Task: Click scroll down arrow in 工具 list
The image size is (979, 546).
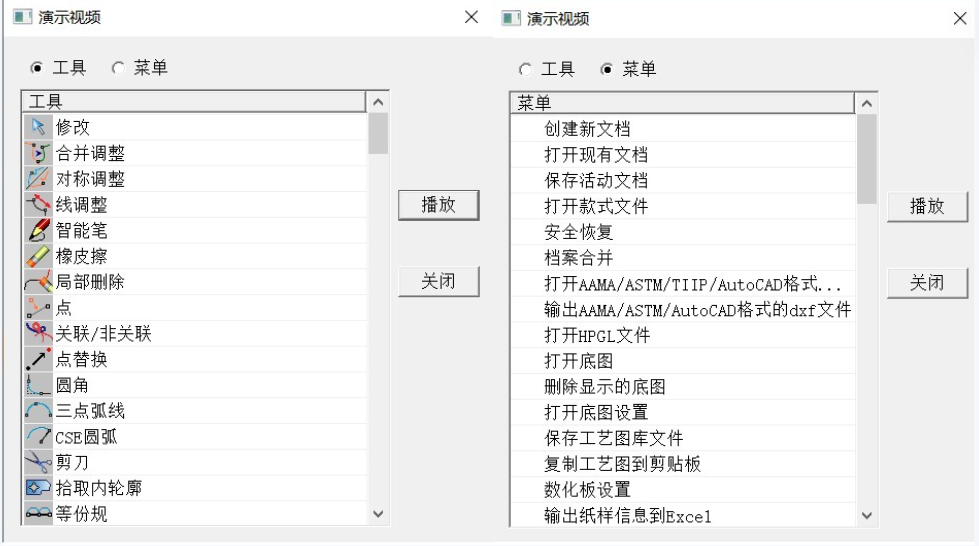Action: [378, 514]
